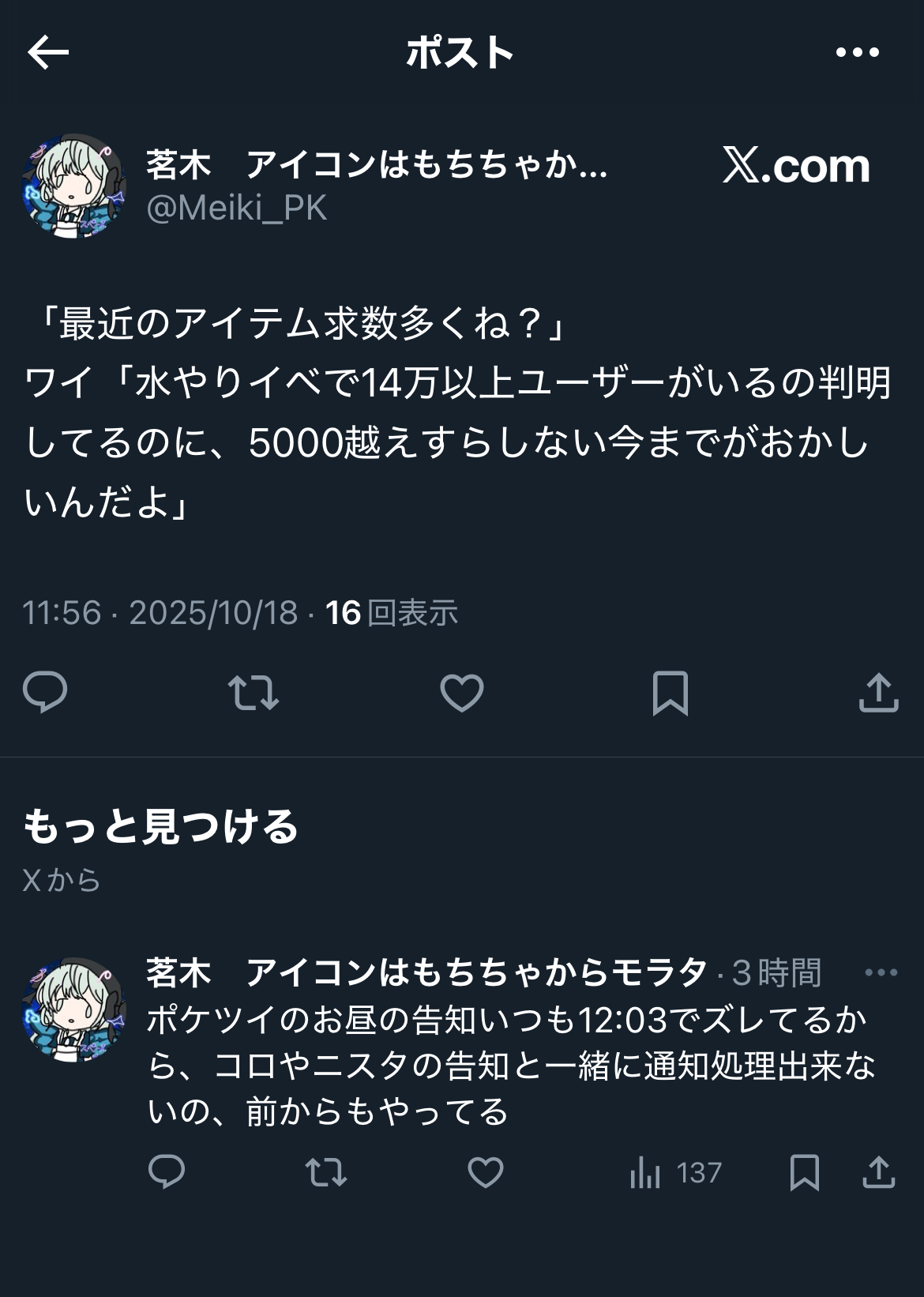Viewport: 924px width, 1297px height.
Task: Open the more options dots on the suggested post
Action: coord(881,972)
